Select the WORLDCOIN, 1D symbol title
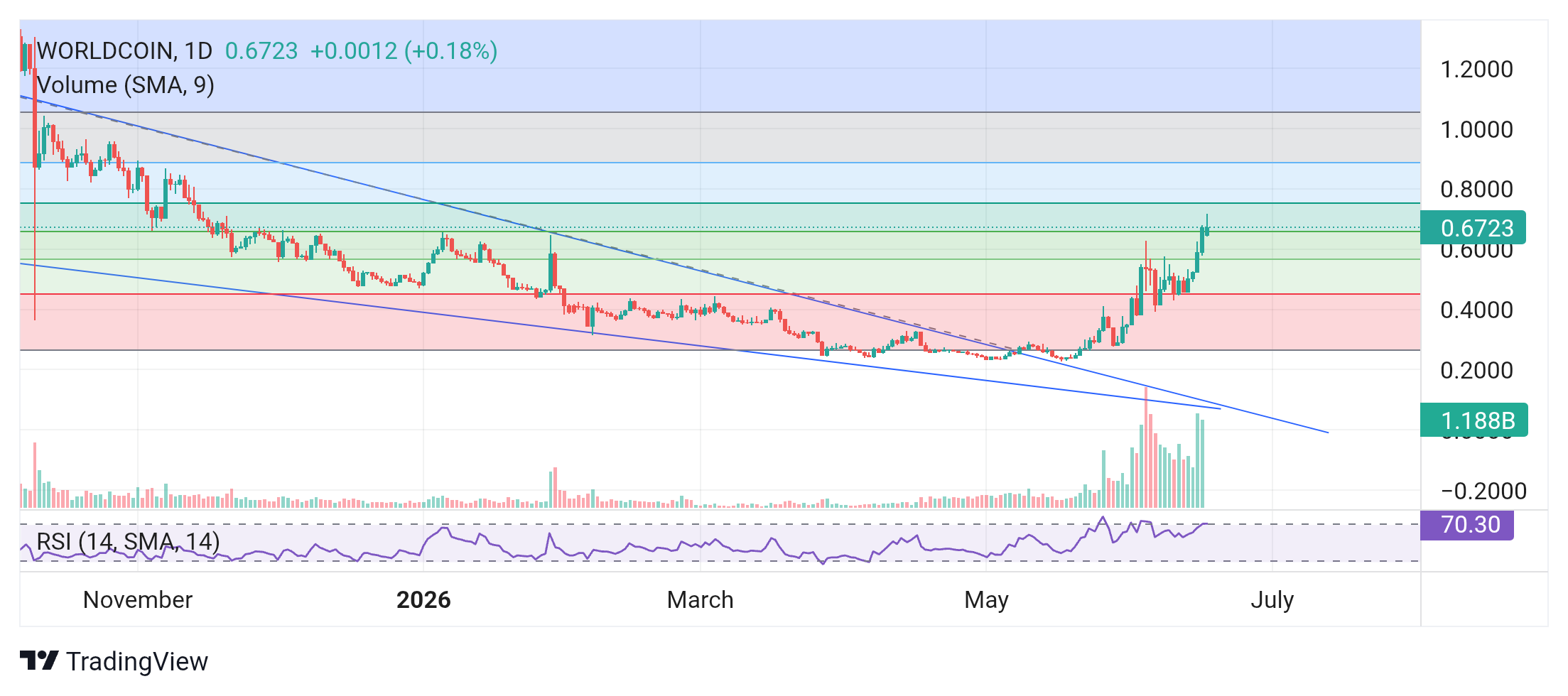Image resolution: width=1568 pixels, height=696 pixels. coord(124,51)
